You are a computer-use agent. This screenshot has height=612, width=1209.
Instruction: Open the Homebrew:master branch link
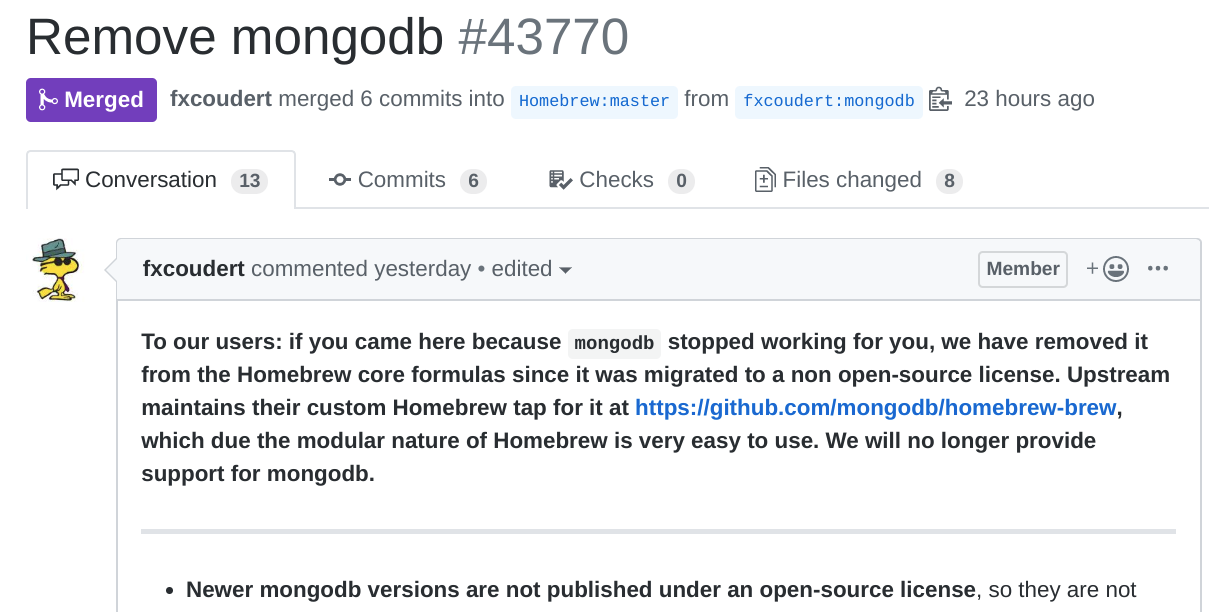pos(594,101)
